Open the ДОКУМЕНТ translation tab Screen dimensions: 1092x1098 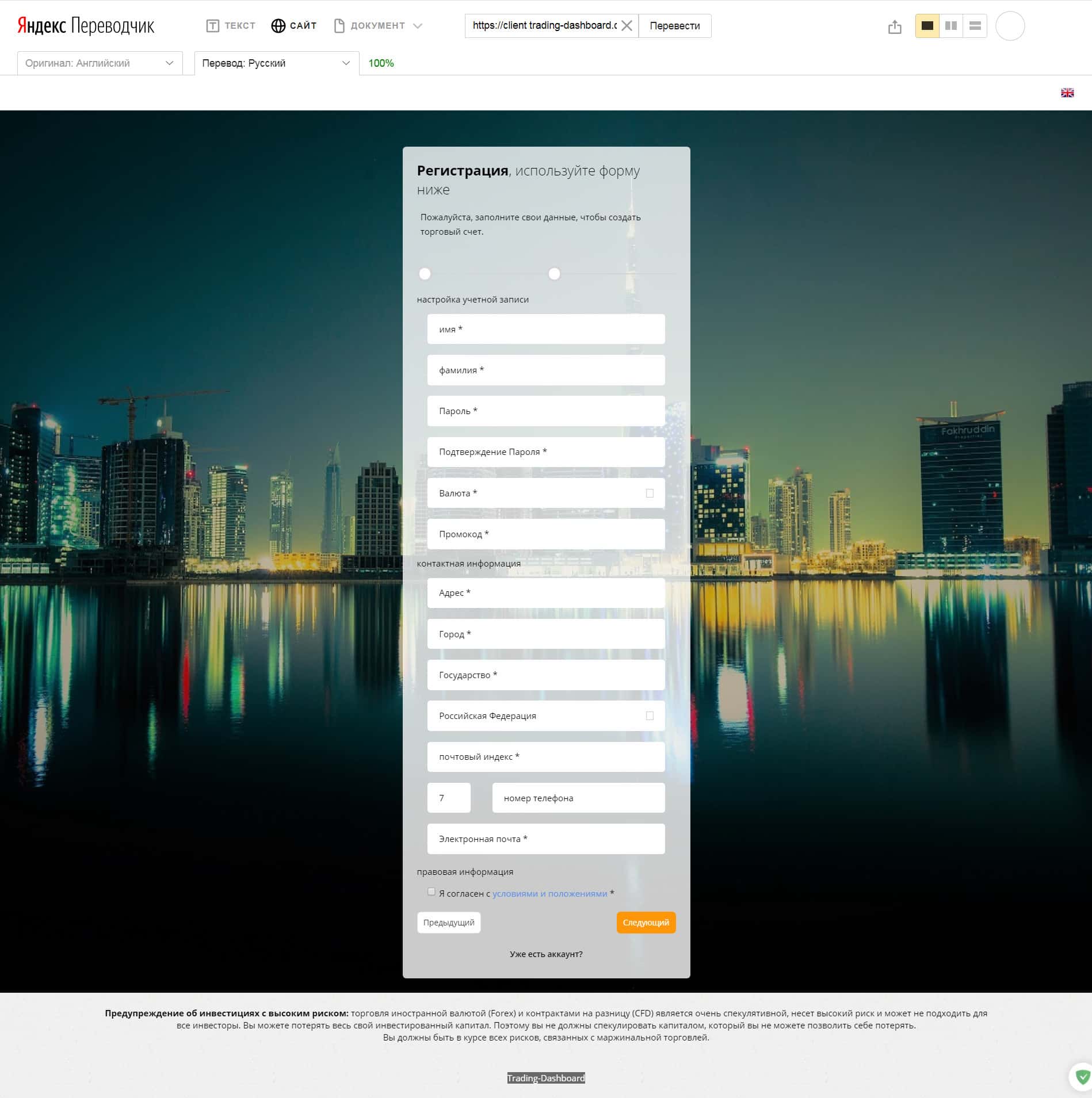pos(377,26)
